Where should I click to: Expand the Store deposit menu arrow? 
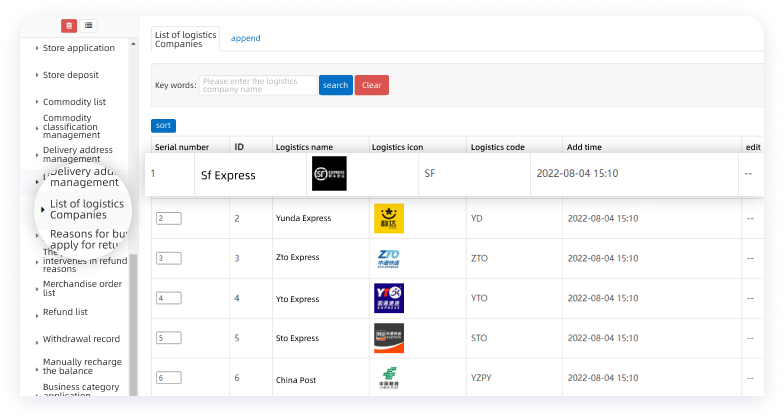point(36,75)
